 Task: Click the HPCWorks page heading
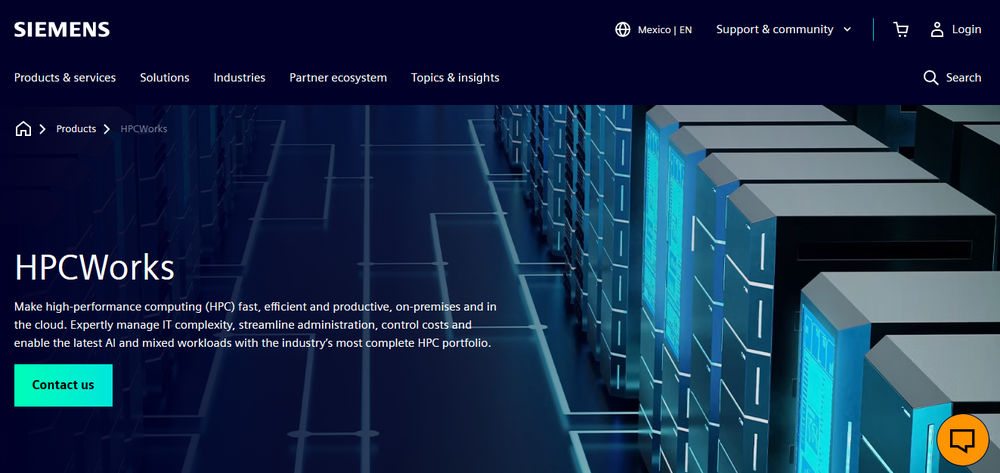click(94, 268)
